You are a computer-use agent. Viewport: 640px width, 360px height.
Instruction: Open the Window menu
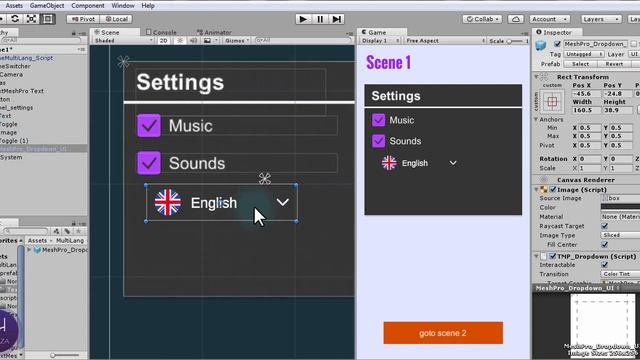click(123, 6)
